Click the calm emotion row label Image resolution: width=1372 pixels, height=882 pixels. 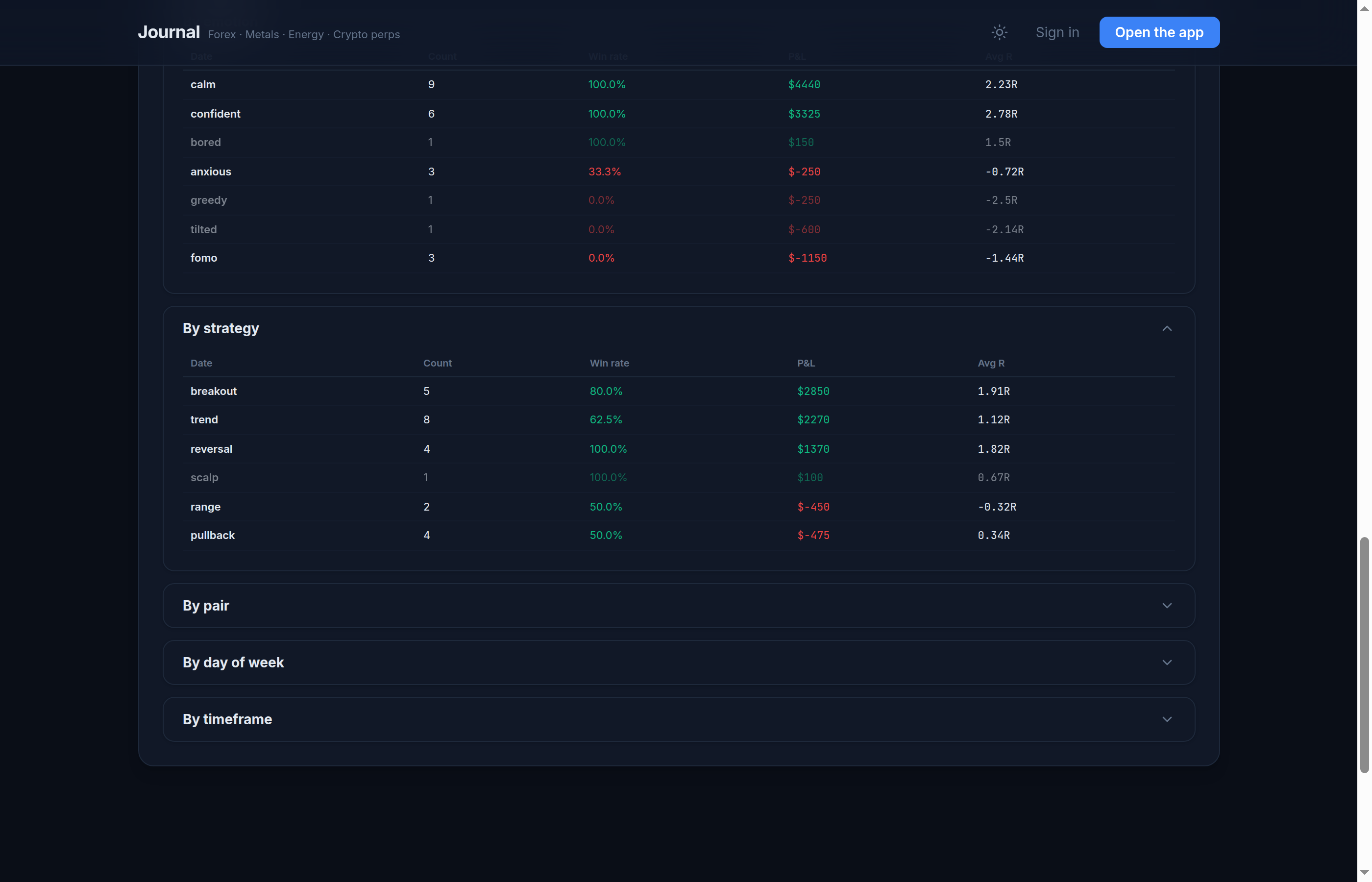pos(203,85)
